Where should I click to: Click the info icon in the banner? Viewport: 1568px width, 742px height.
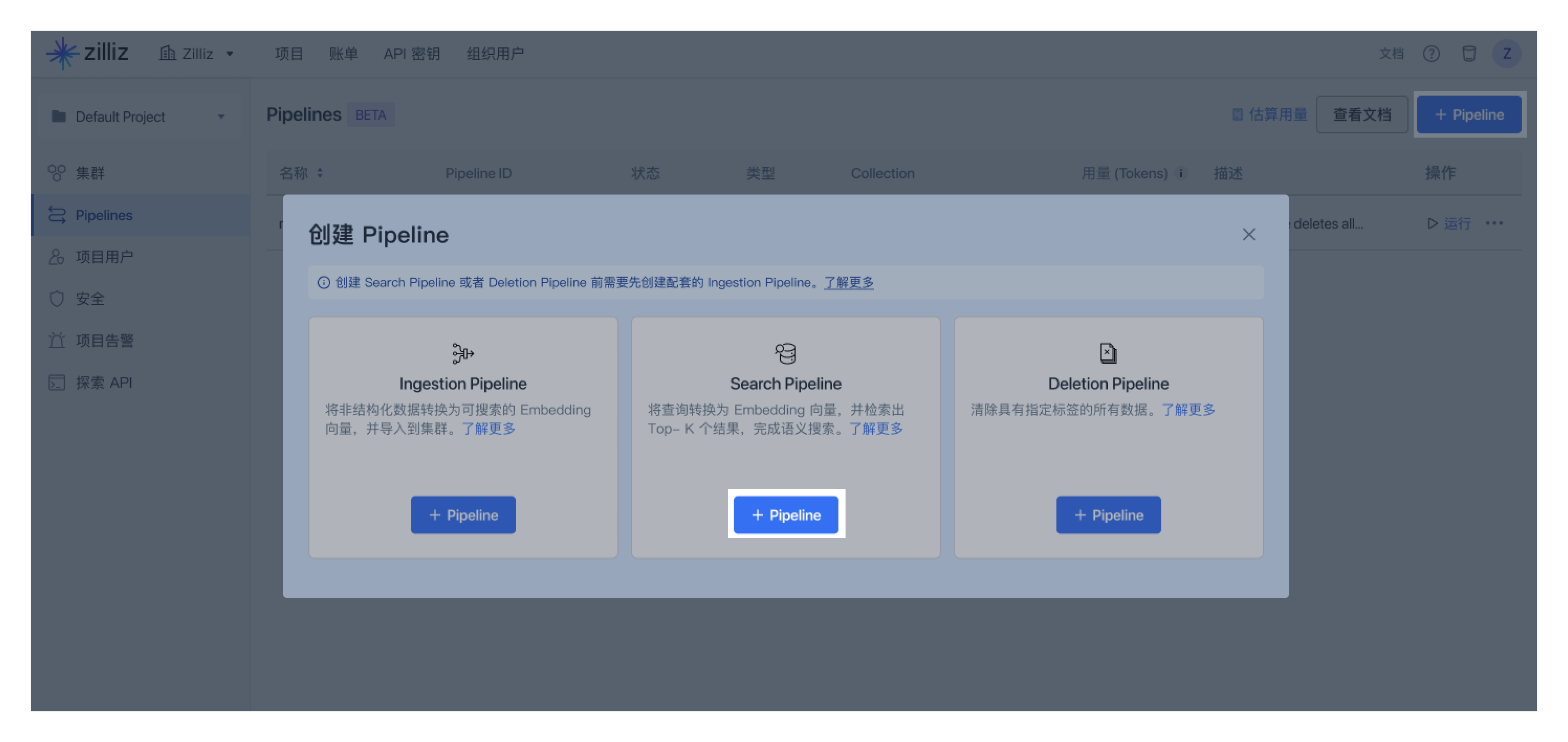coord(324,282)
